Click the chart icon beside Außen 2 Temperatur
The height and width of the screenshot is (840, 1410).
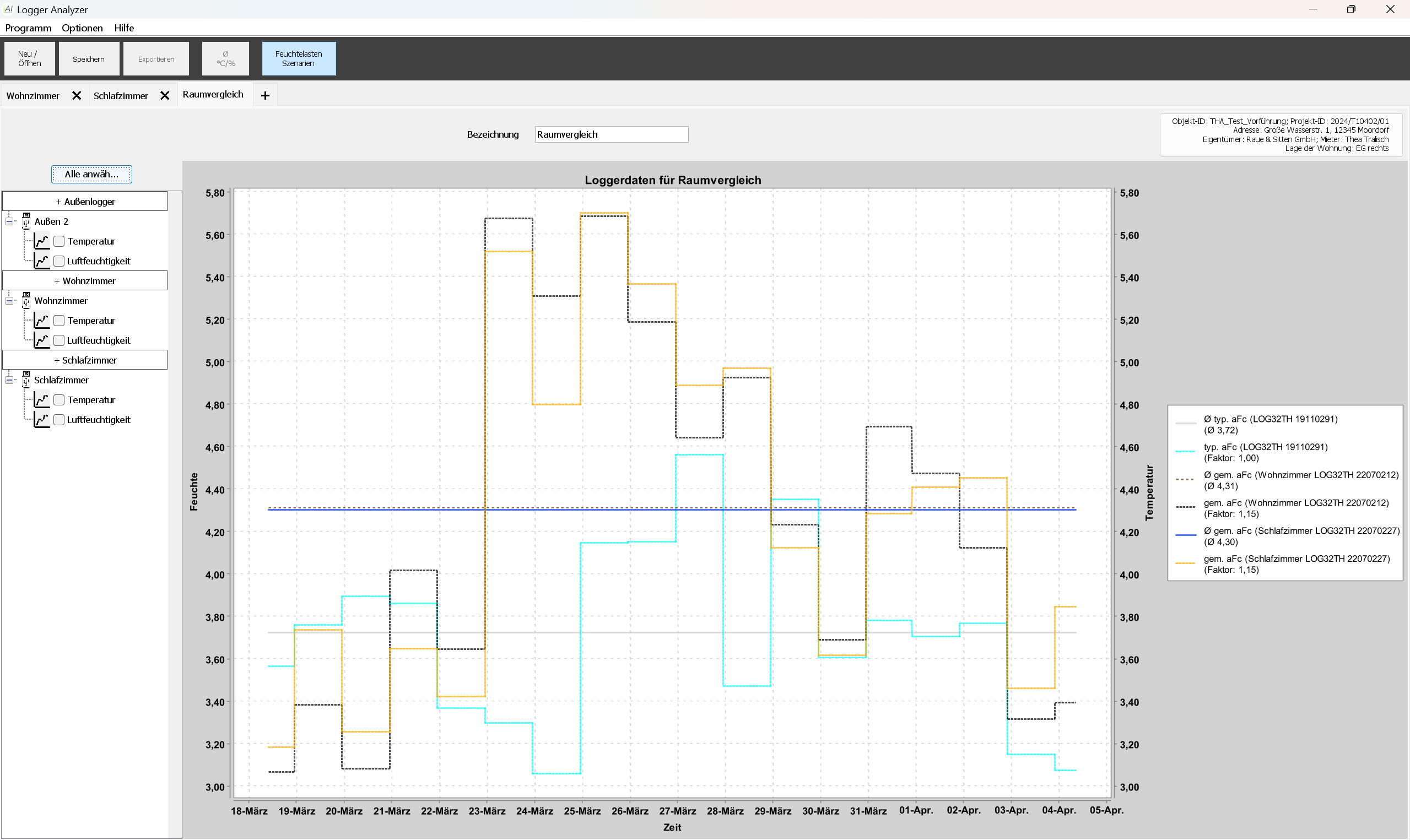41,241
